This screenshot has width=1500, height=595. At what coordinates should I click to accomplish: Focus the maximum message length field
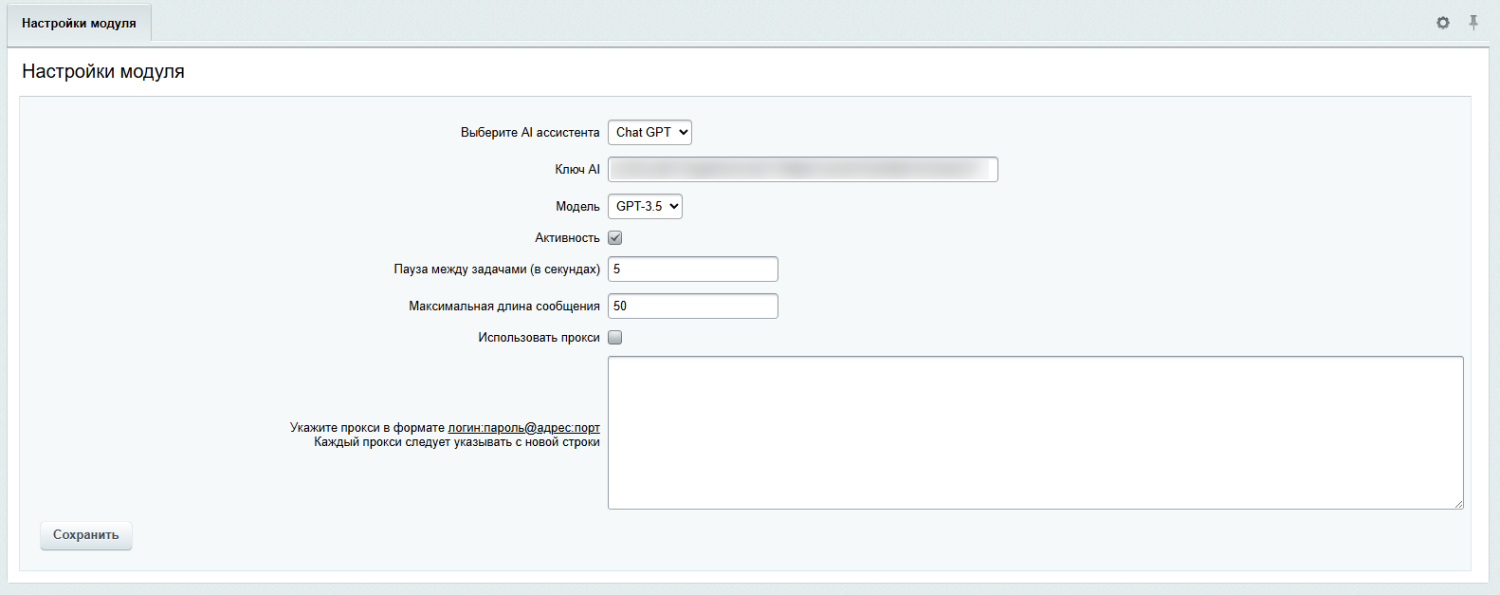(693, 306)
